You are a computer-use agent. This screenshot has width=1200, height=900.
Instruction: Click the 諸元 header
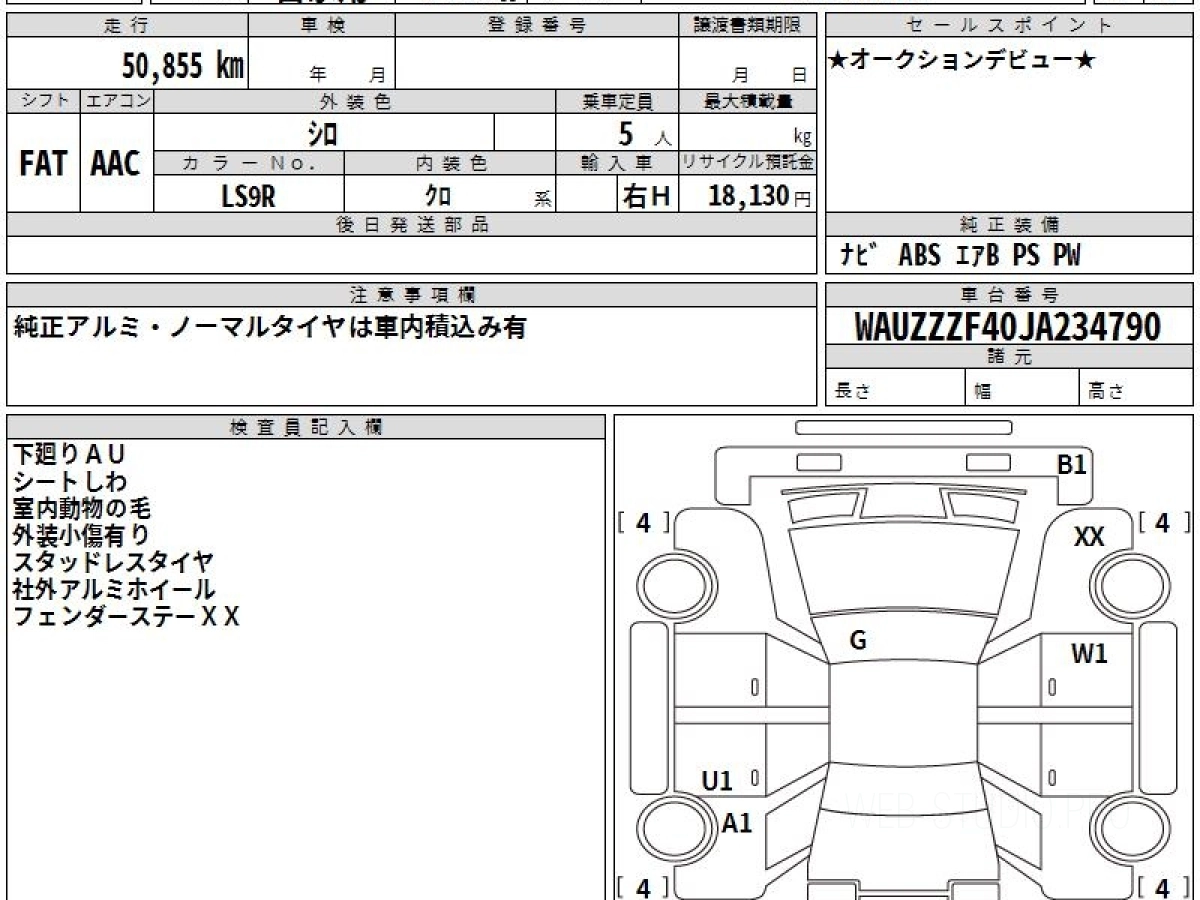(1009, 357)
